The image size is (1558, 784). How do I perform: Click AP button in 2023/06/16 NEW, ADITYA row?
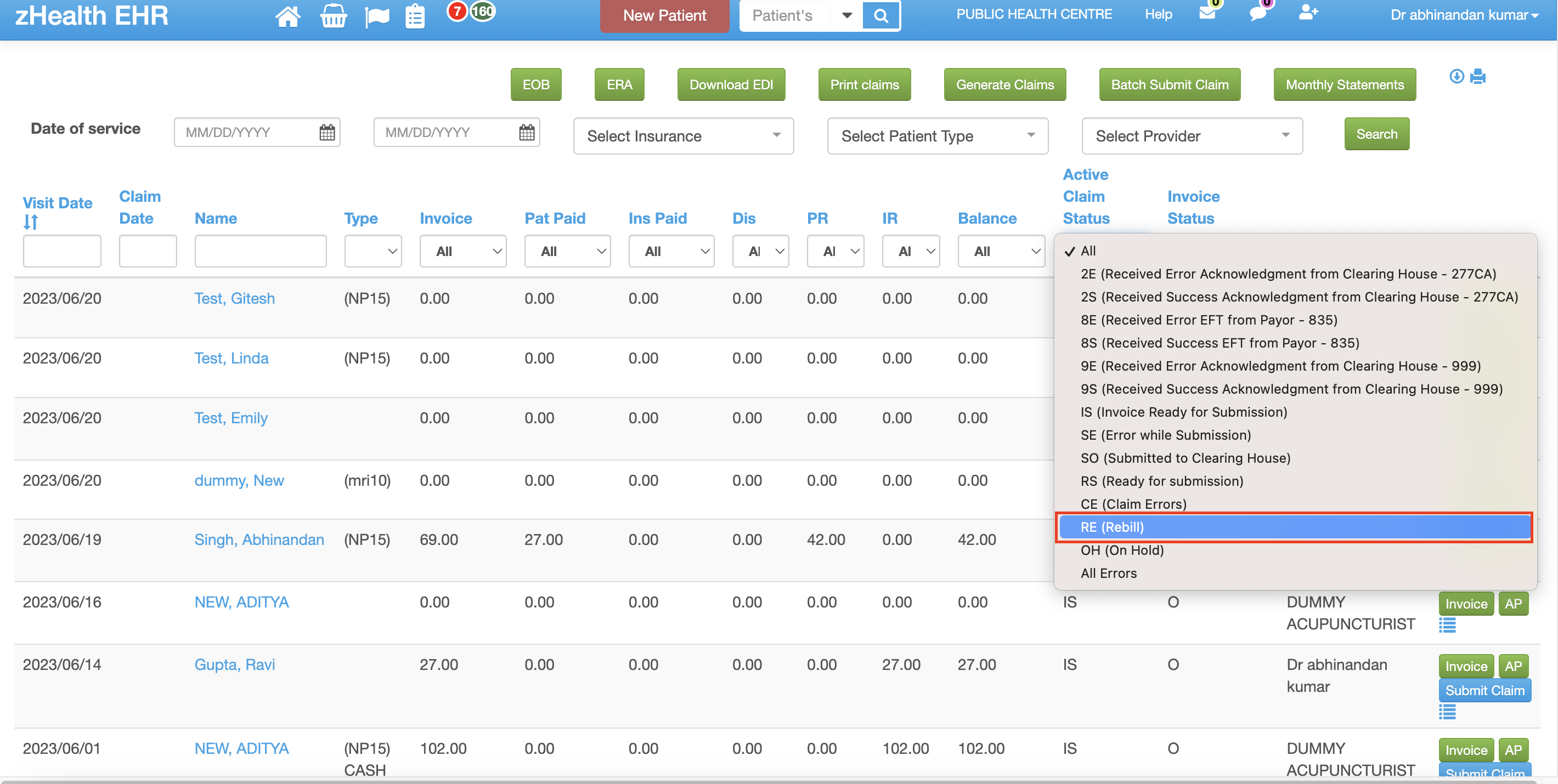pos(1513,603)
